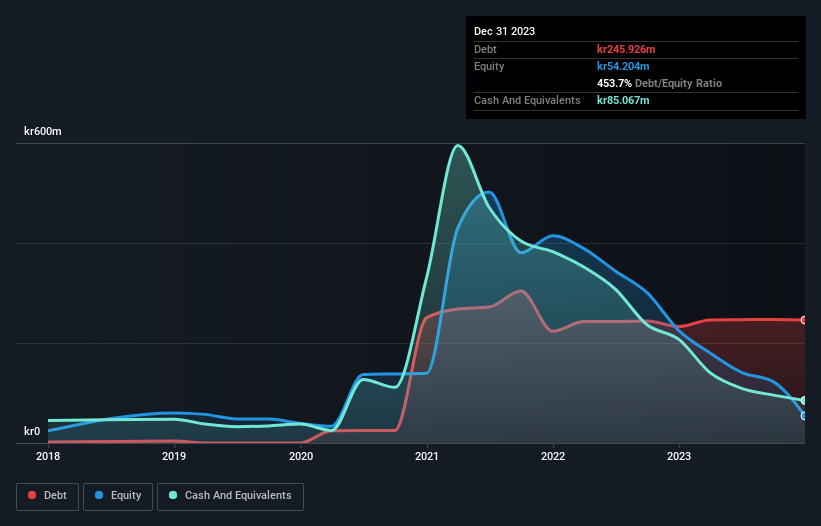Click the kr245.926m debt value
Screen dimensions: 821x526
point(626,49)
